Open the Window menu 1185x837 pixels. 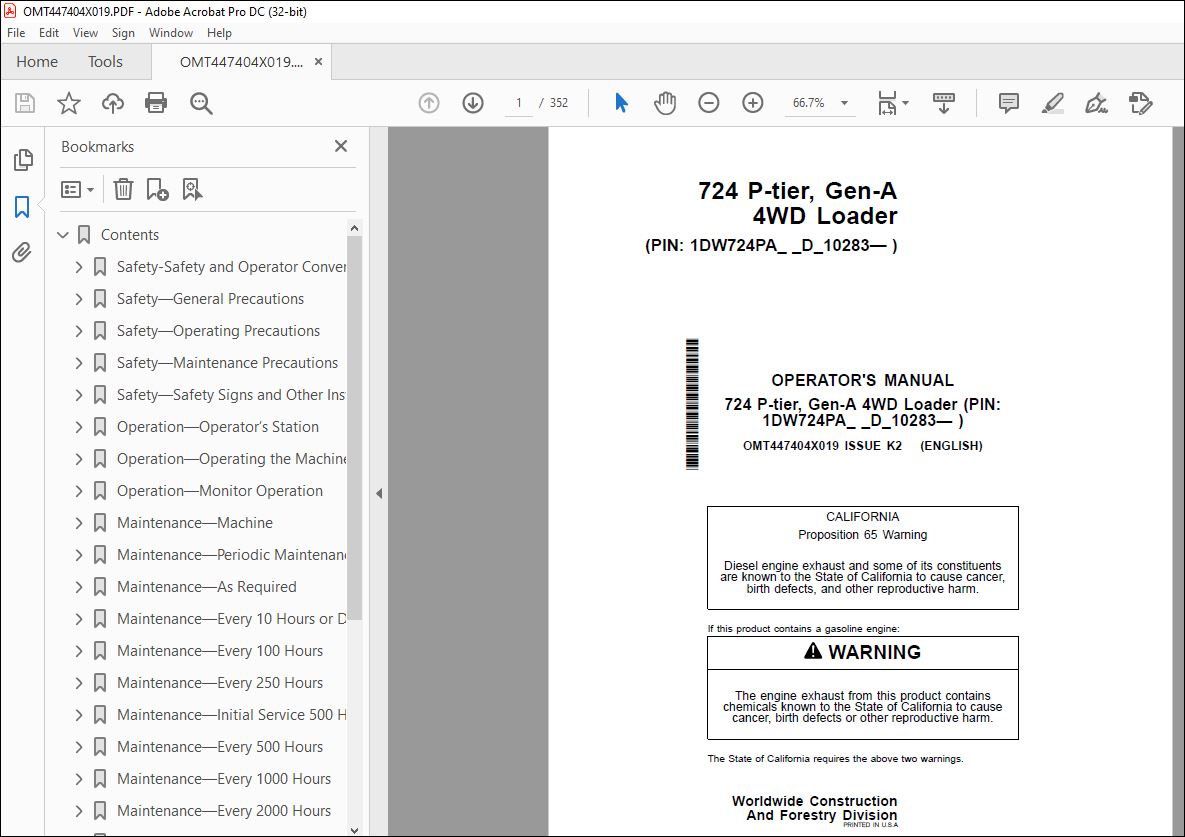pyautogui.click(x=171, y=33)
